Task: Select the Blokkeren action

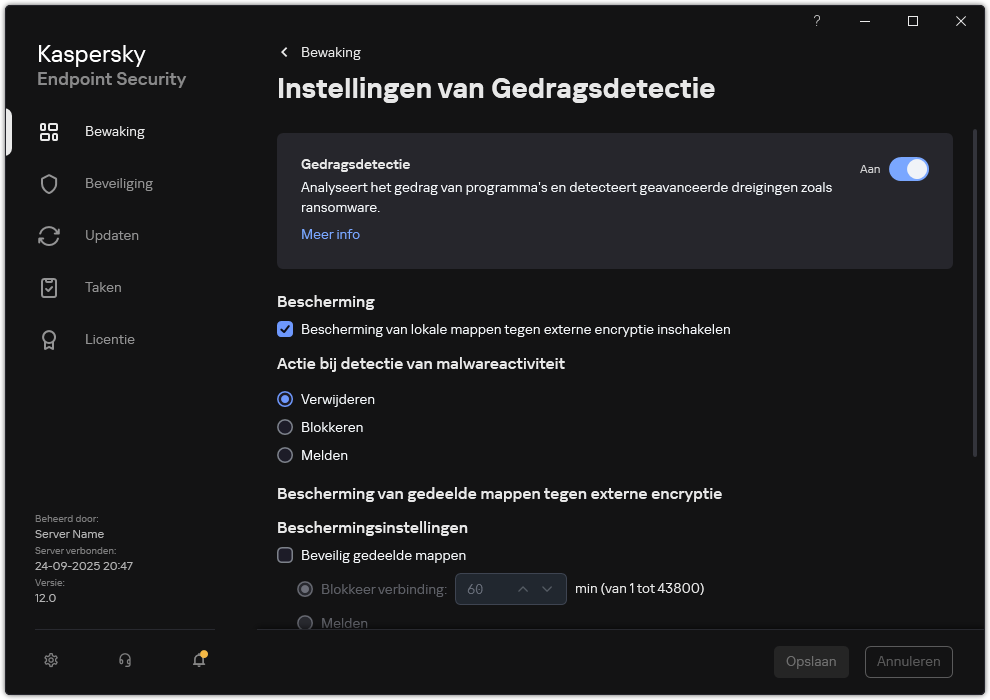Action: 285,427
